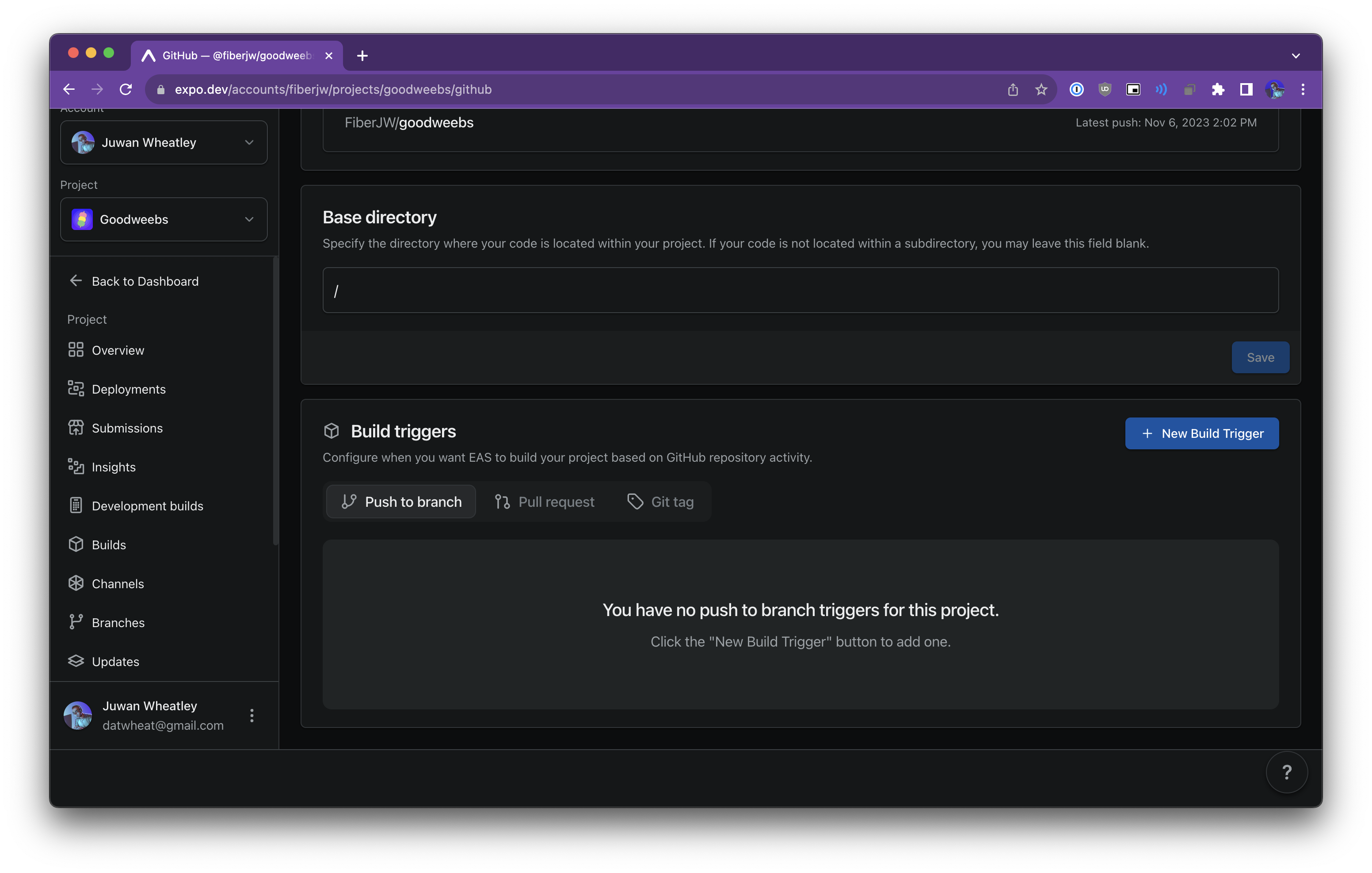The image size is (1372, 873).
Task: Open Updates in the sidebar
Action: (164, 661)
